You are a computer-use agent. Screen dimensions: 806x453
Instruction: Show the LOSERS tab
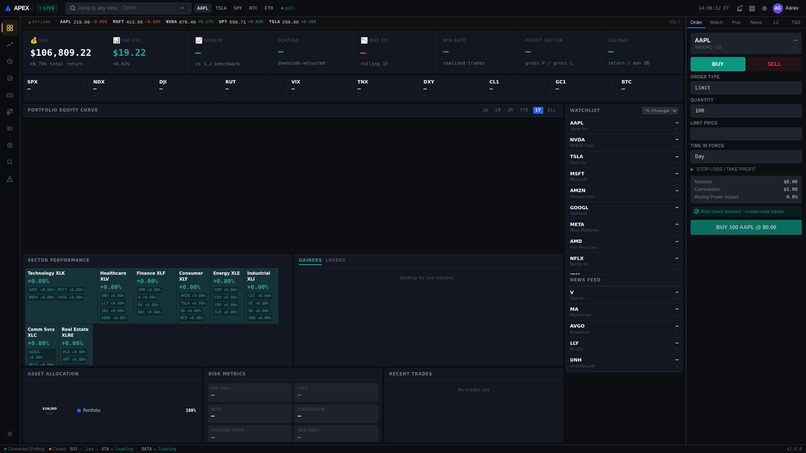[335, 260]
